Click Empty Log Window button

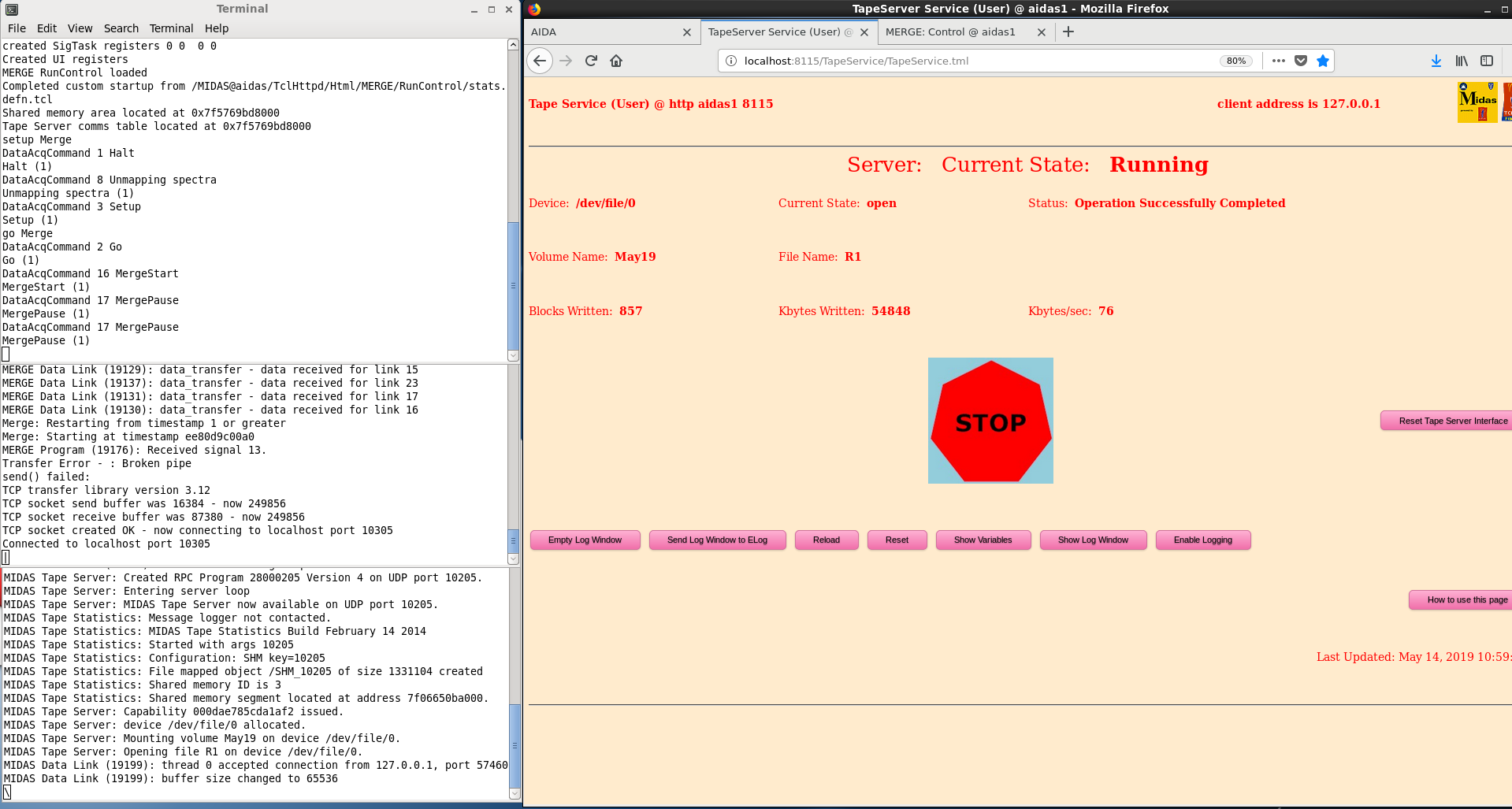point(585,540)
